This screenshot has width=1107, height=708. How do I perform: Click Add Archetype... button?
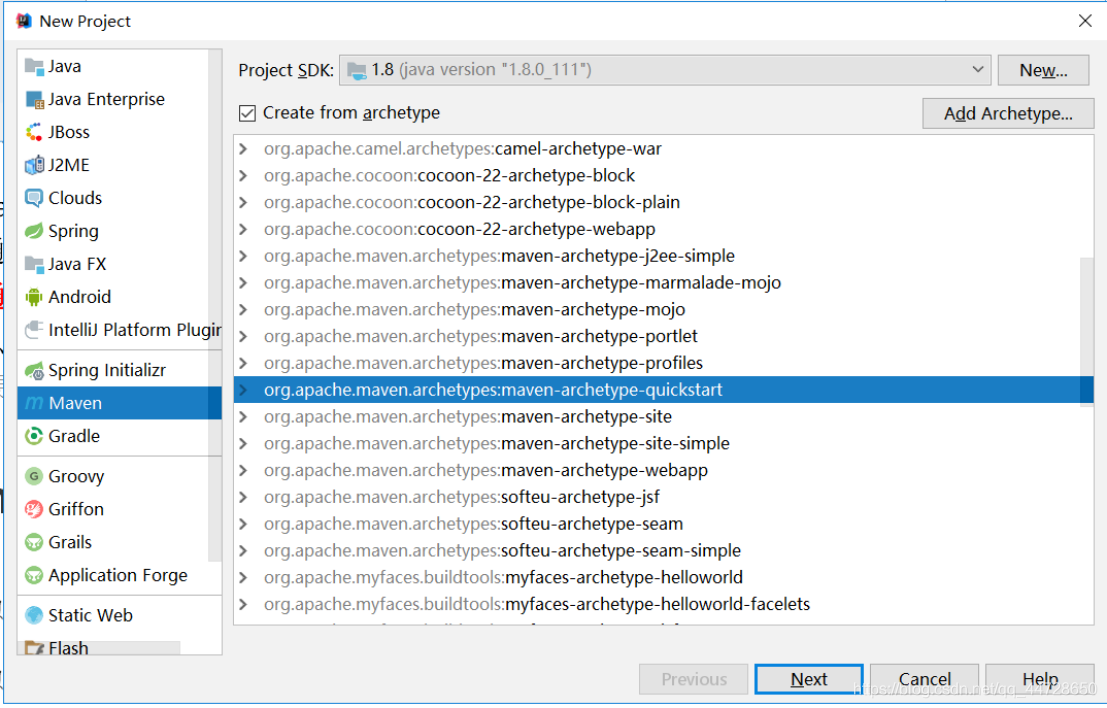pyautogui.click(x=1008, y=114)
